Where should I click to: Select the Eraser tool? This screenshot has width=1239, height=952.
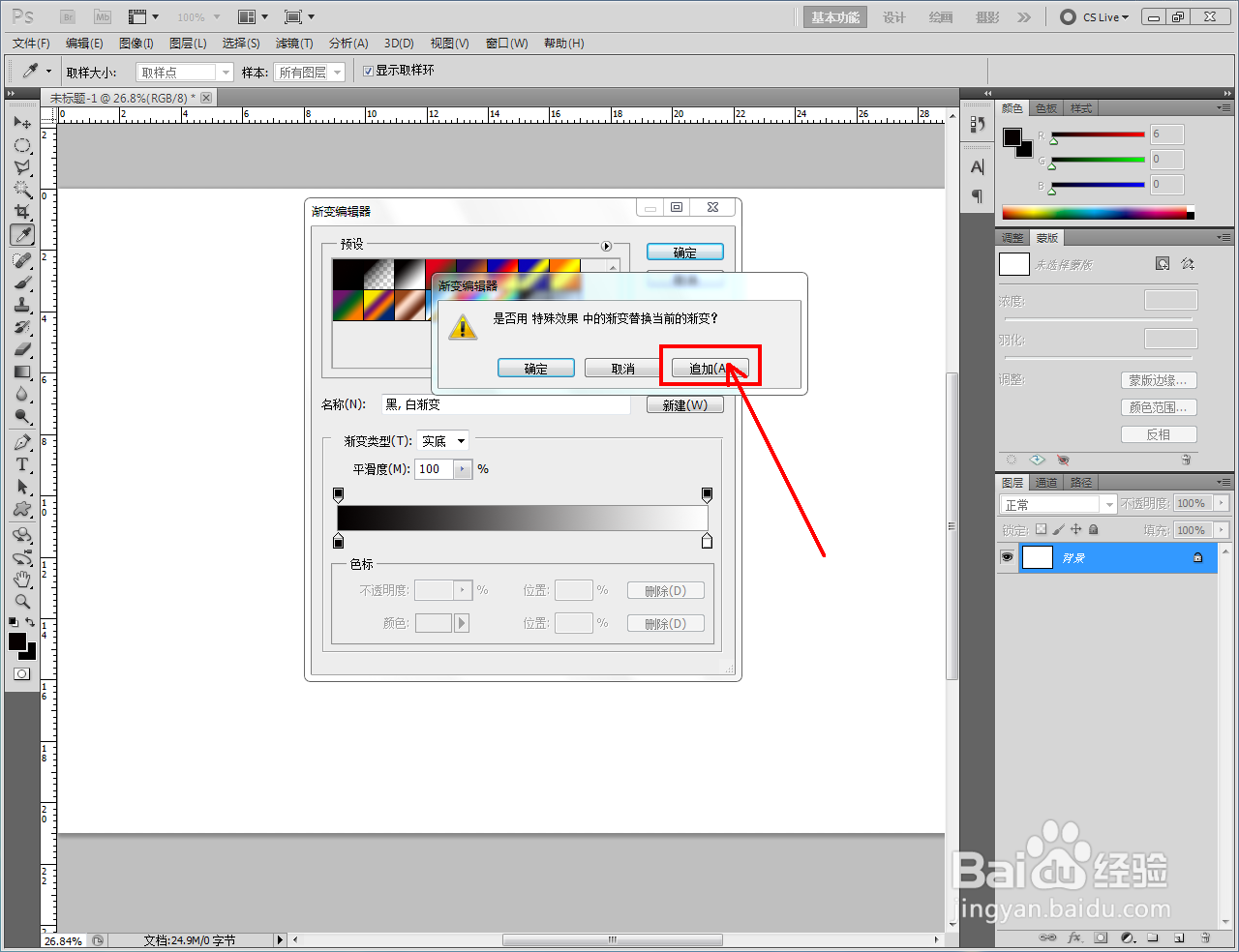coord(22,349)
